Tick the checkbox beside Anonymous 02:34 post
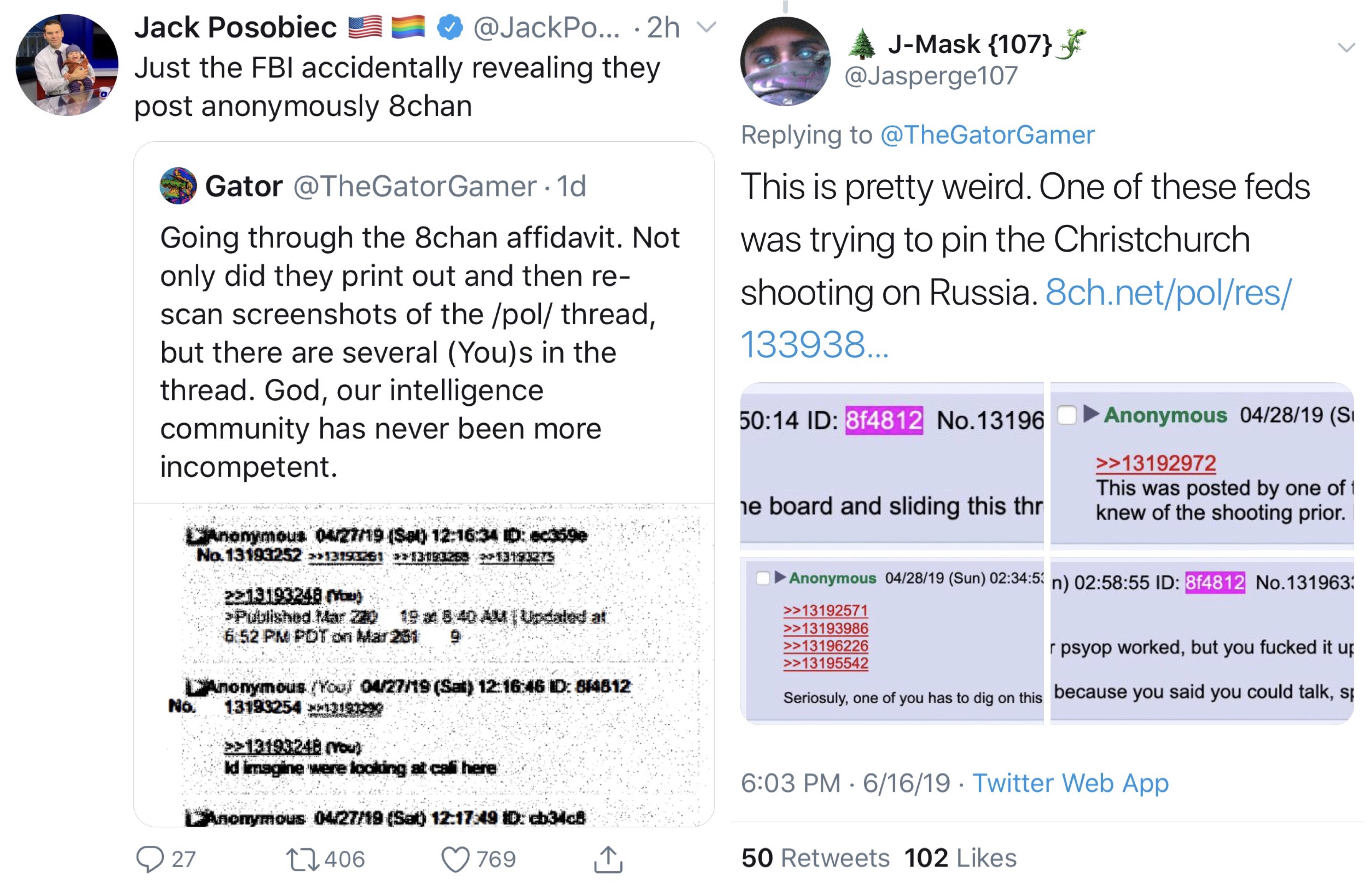The image size is (1372, 891). (x=763, y=577)
